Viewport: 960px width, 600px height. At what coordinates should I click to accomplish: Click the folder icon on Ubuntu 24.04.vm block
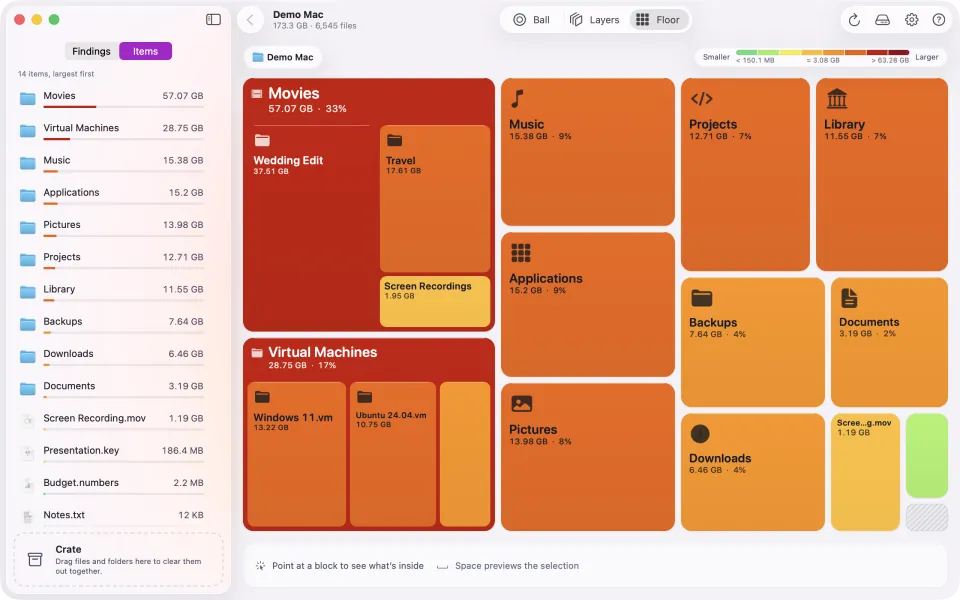click(x=364, y=397)
